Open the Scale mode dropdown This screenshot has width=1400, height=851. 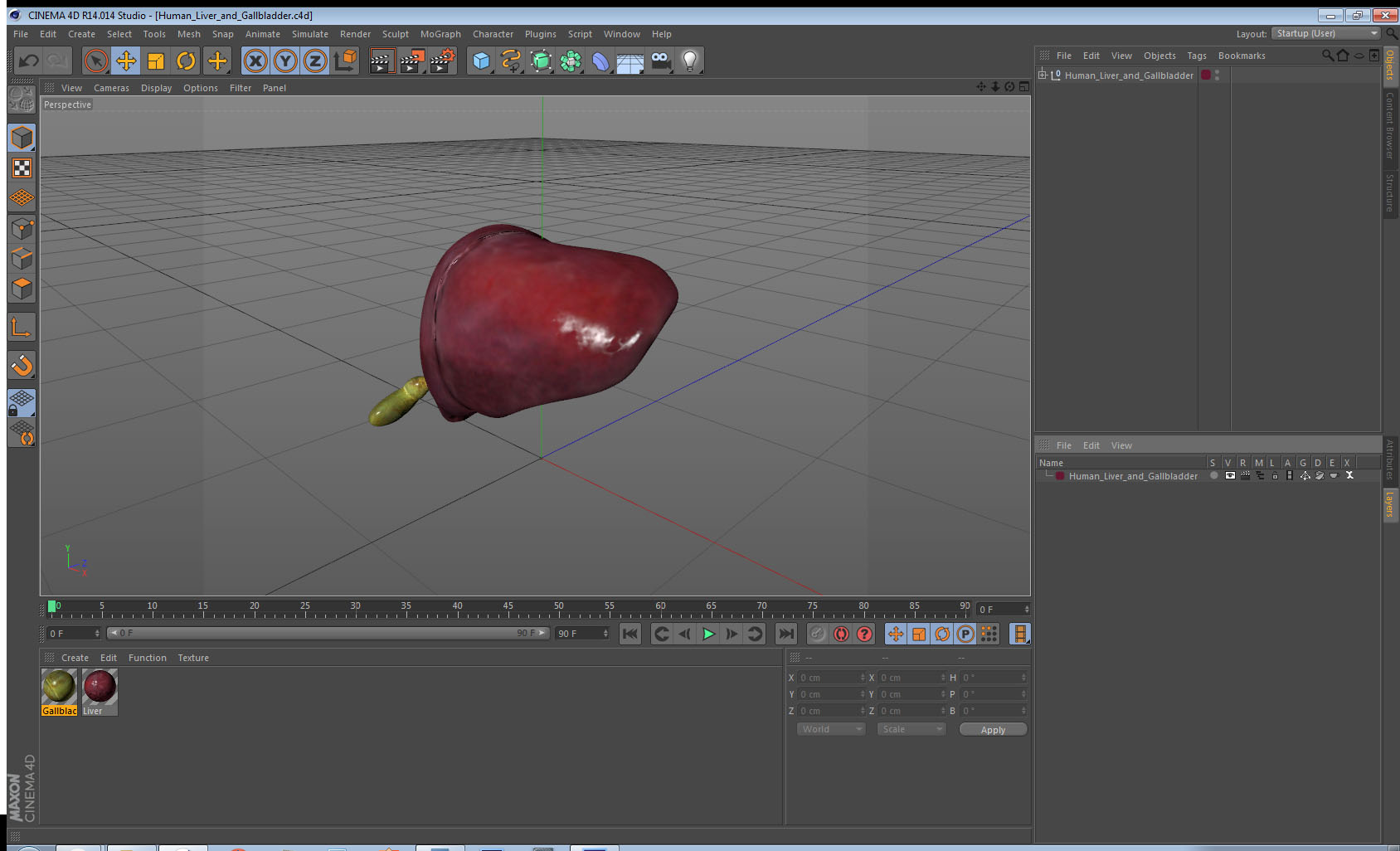pos(911,729)
